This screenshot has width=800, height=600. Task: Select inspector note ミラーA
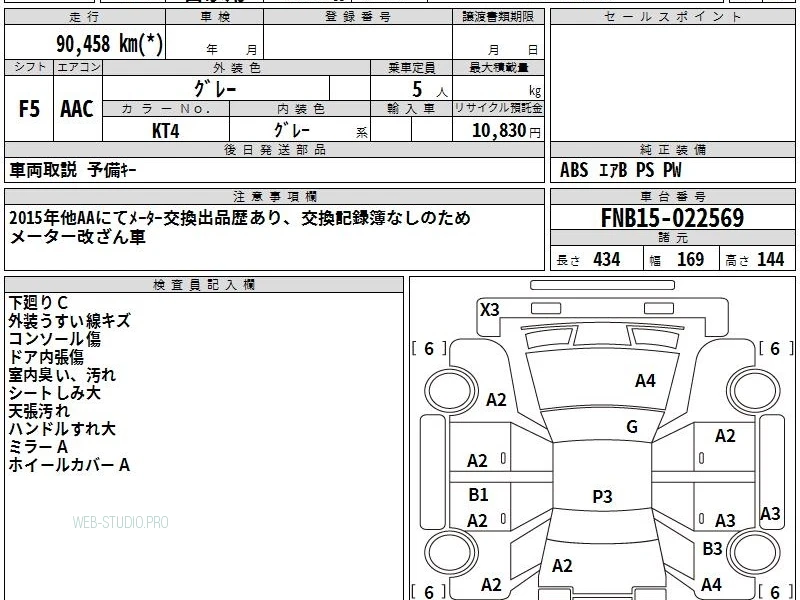(x=38, y=447)
